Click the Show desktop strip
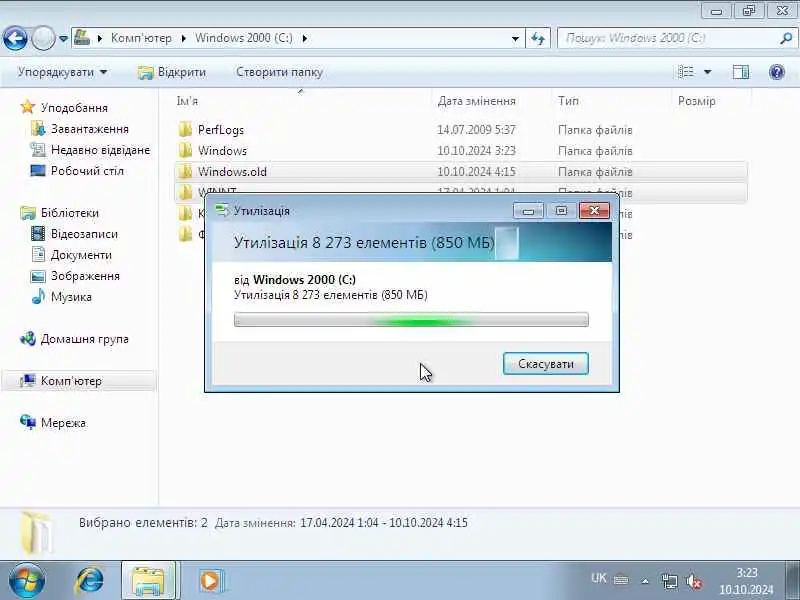This screenshot has height=600, width=800. pyautogui.click(x=792, y=581)
